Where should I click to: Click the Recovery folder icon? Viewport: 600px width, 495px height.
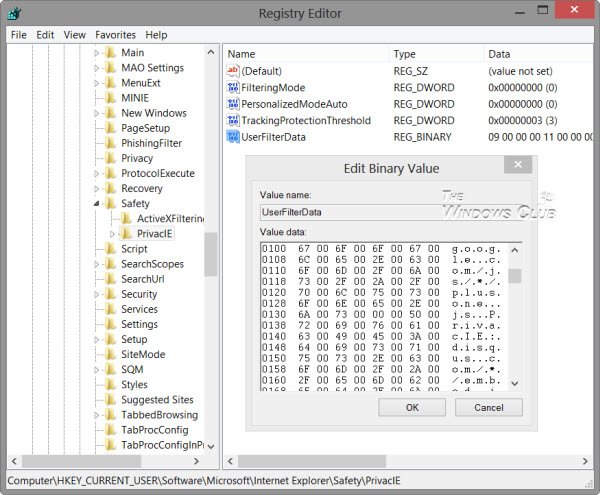pyautogui.click(x=111, y=188)
